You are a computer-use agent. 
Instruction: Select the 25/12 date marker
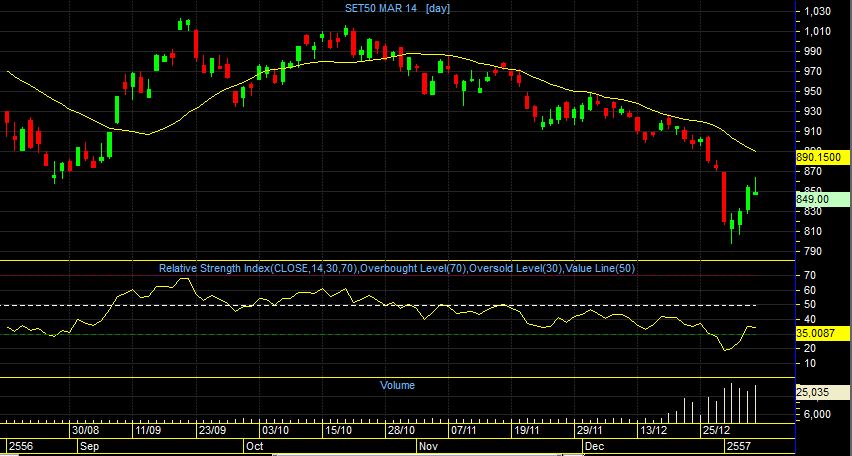(716, 431)
